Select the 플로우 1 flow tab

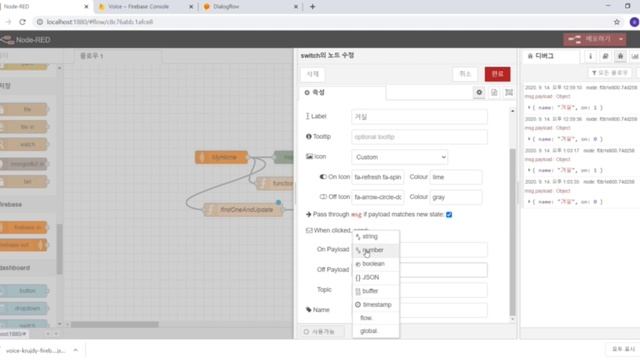coord(118,56)
